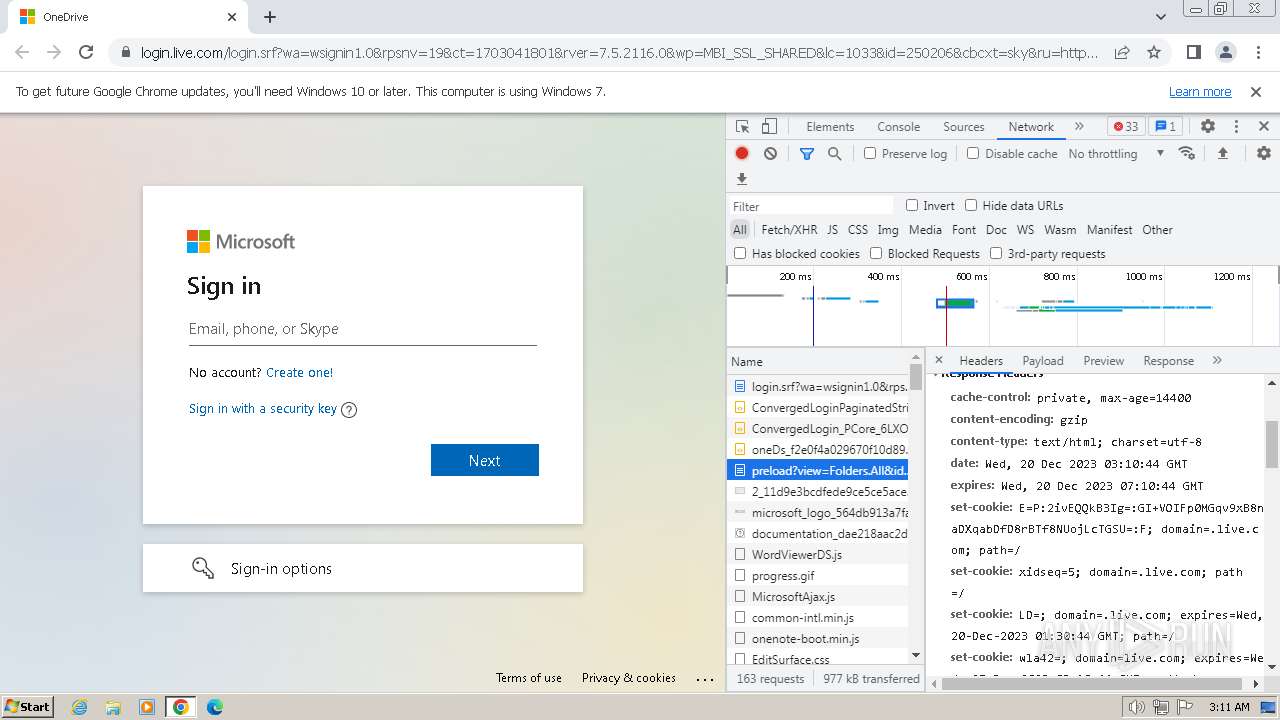The image size is (1280, 720).
Task: Click the import HAR upload arrow icon
Action: pos(1222,153)
